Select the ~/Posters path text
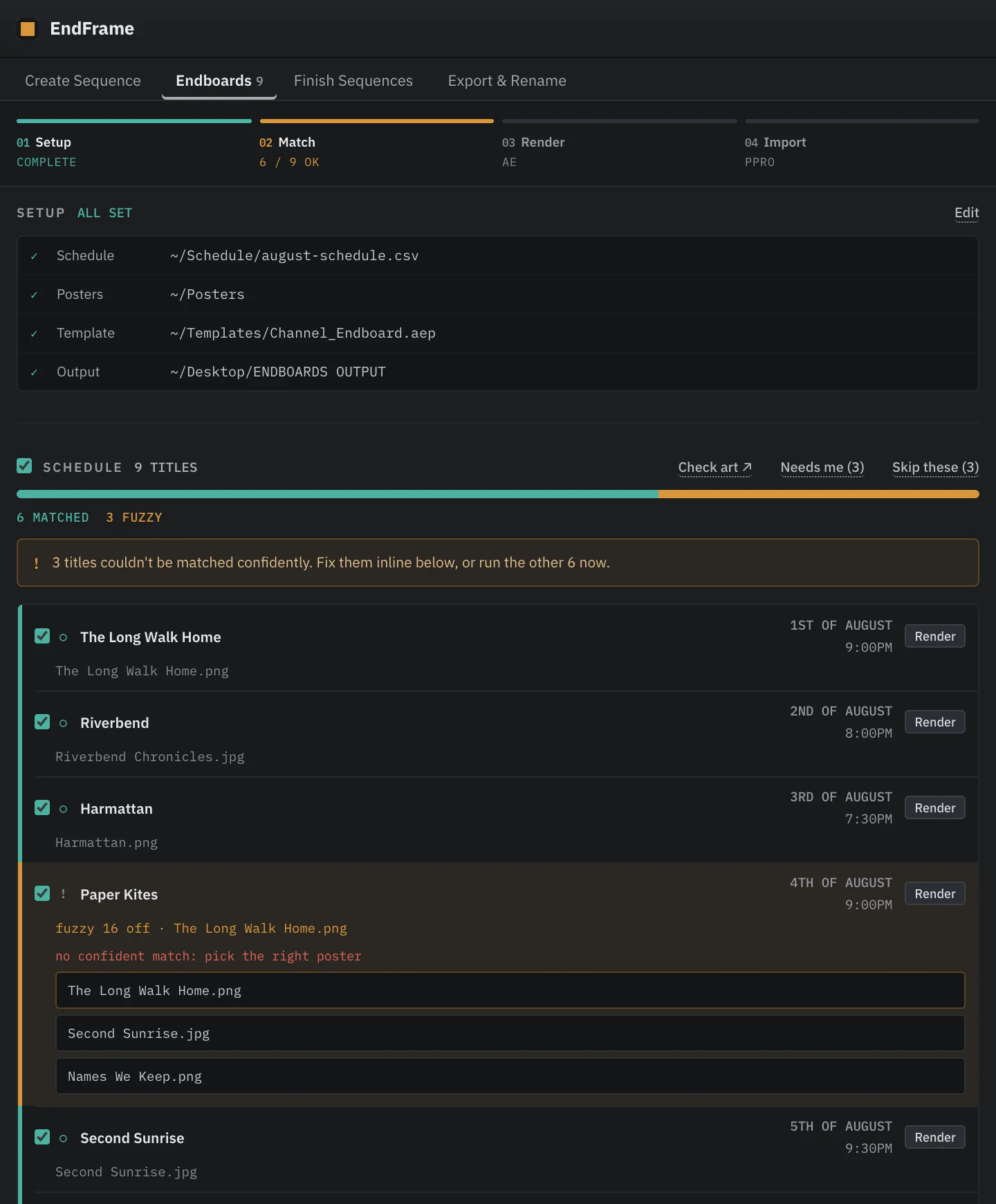 pyautogui.click(x=207, y=295)
